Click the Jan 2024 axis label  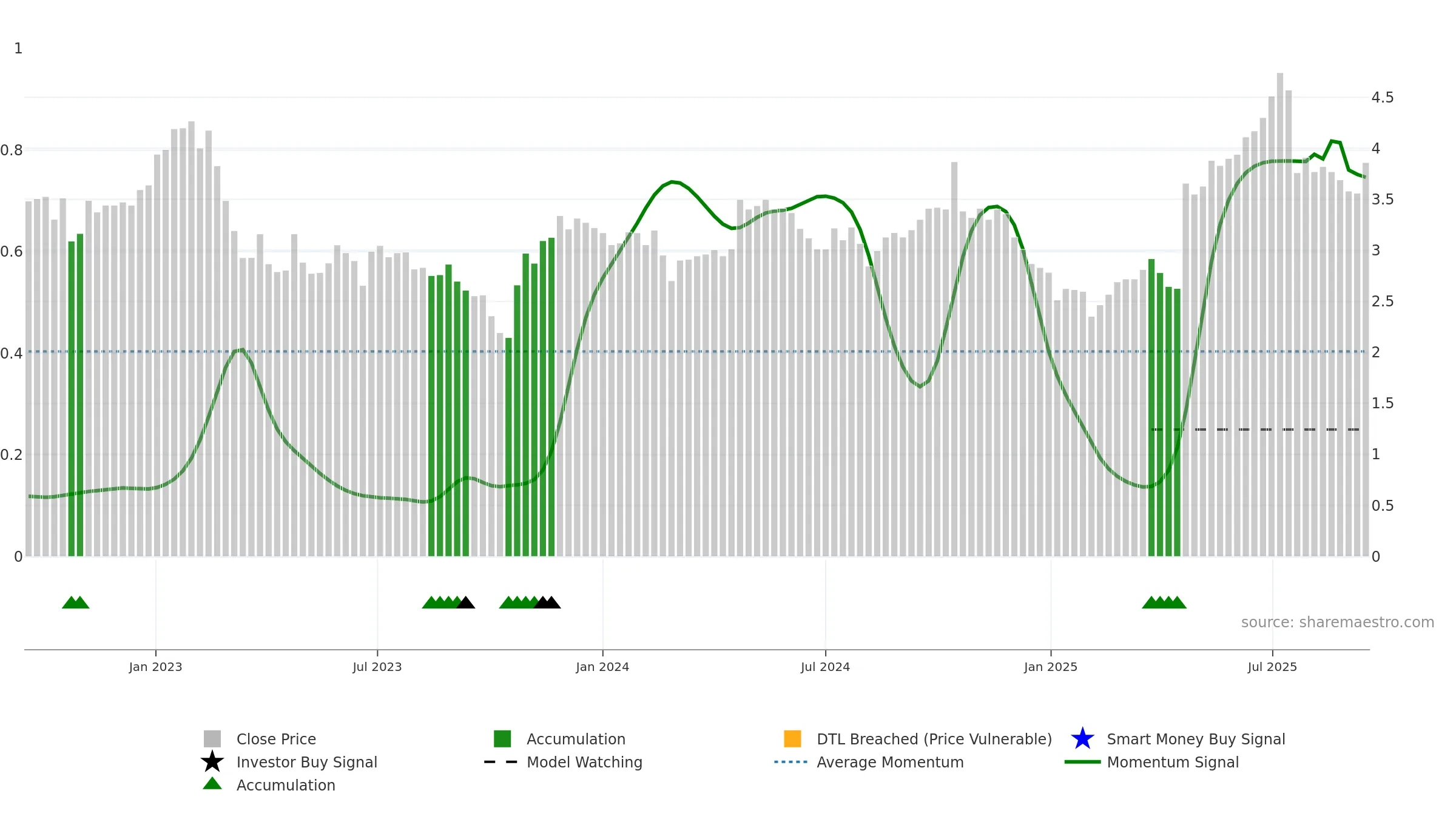602,667
